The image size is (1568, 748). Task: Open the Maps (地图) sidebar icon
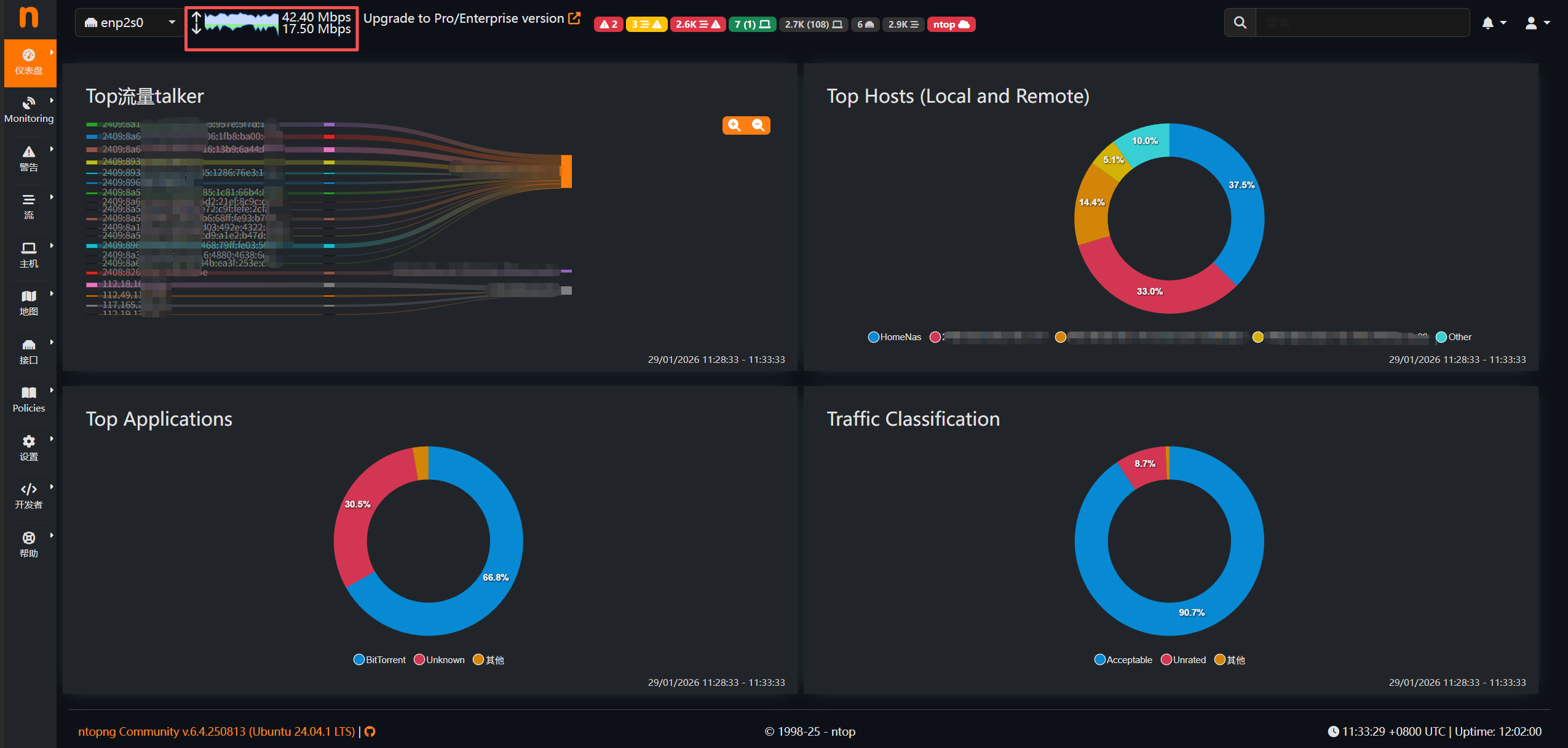point(29,303)
